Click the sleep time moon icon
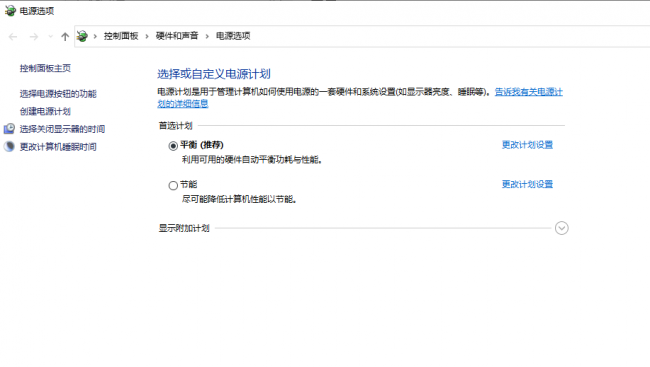 9,146
